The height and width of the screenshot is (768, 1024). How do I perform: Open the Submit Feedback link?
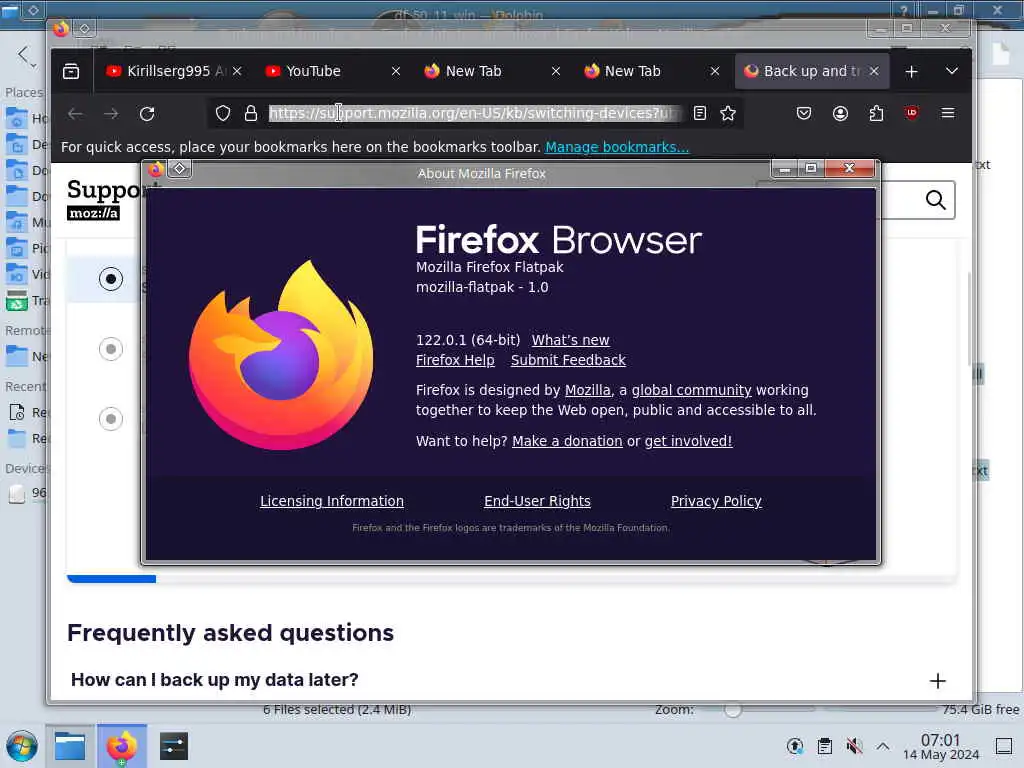point(568,360)
